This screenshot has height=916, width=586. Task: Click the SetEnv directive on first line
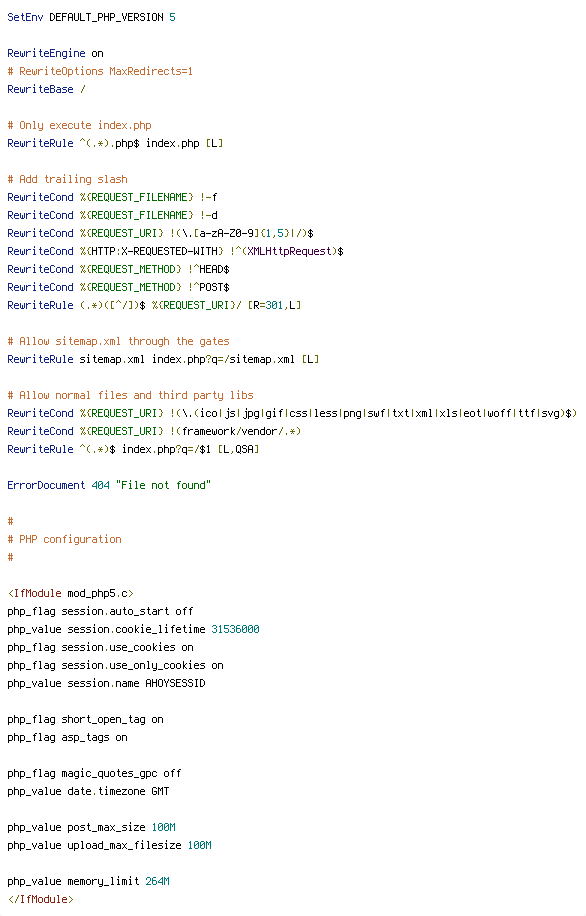pos(25,18)
